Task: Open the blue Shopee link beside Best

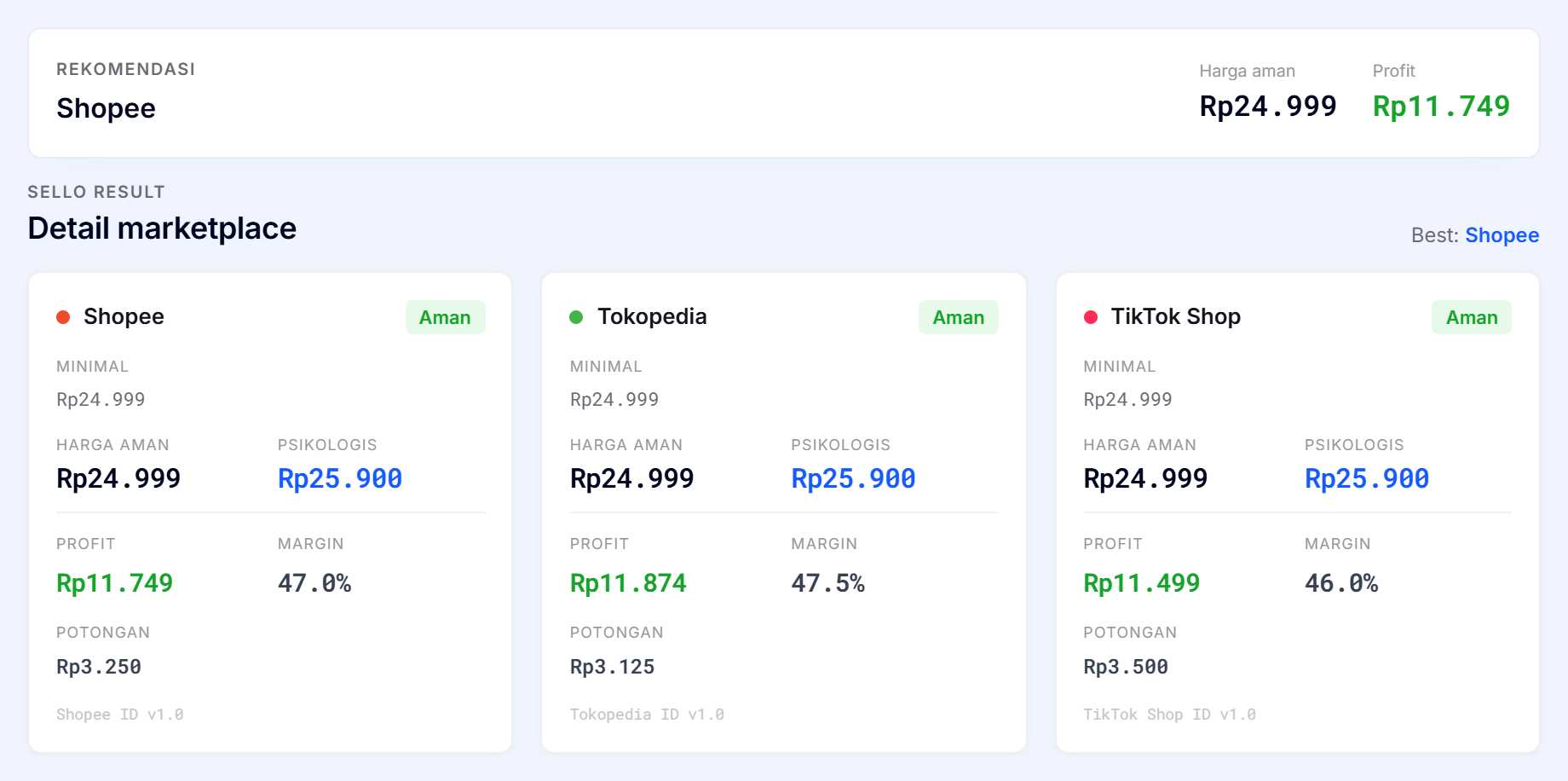Action: pos(1502,235)
